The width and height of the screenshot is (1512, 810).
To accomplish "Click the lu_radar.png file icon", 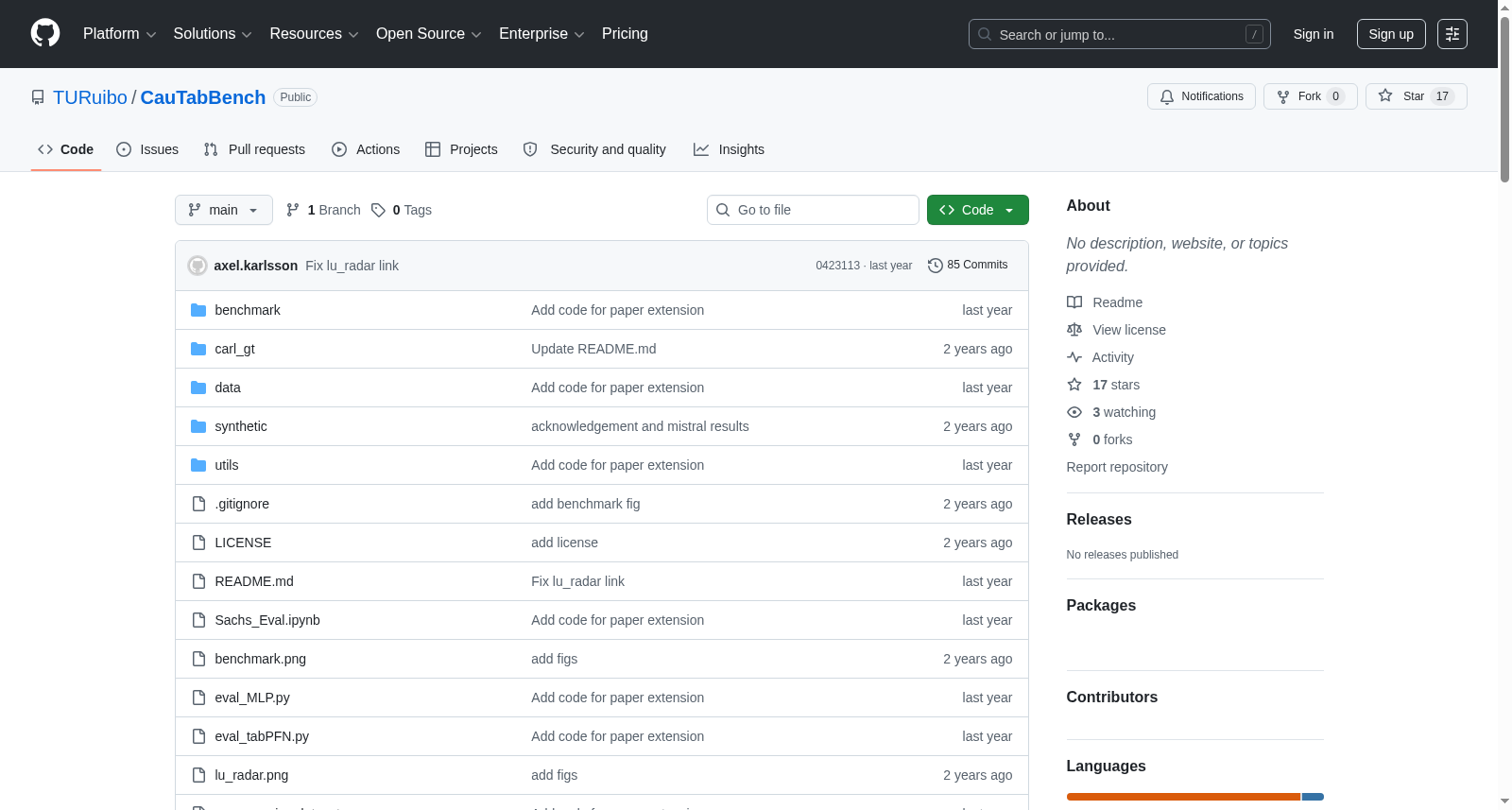I will (198, 775).
